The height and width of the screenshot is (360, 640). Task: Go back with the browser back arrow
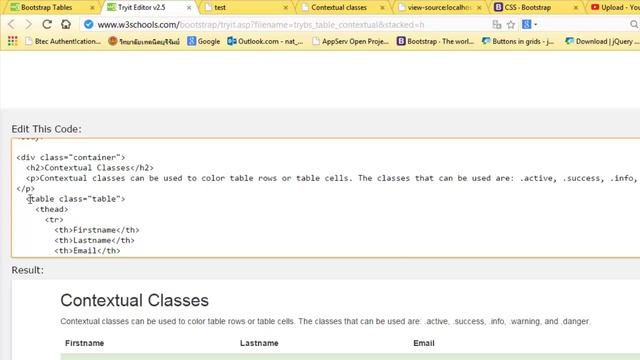(x=11, y=24)
